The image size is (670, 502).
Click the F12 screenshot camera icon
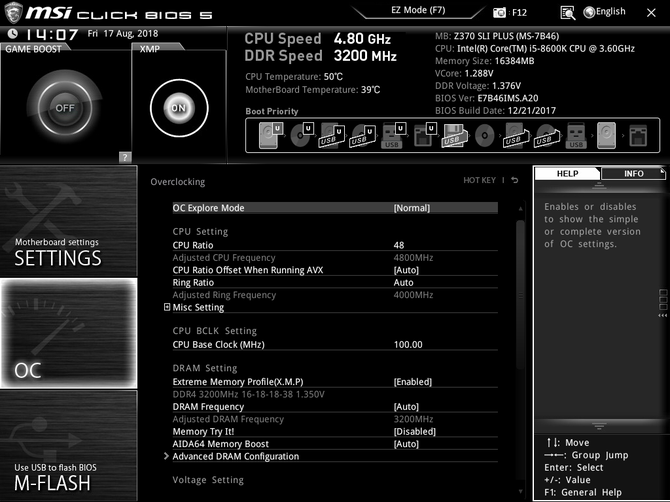coord(499,12)
